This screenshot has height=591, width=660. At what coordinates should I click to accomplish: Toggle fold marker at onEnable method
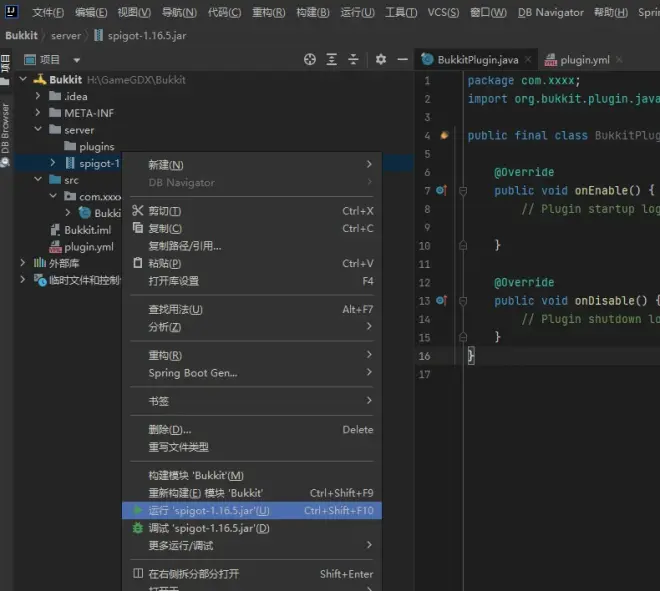(x=463, y=192)
